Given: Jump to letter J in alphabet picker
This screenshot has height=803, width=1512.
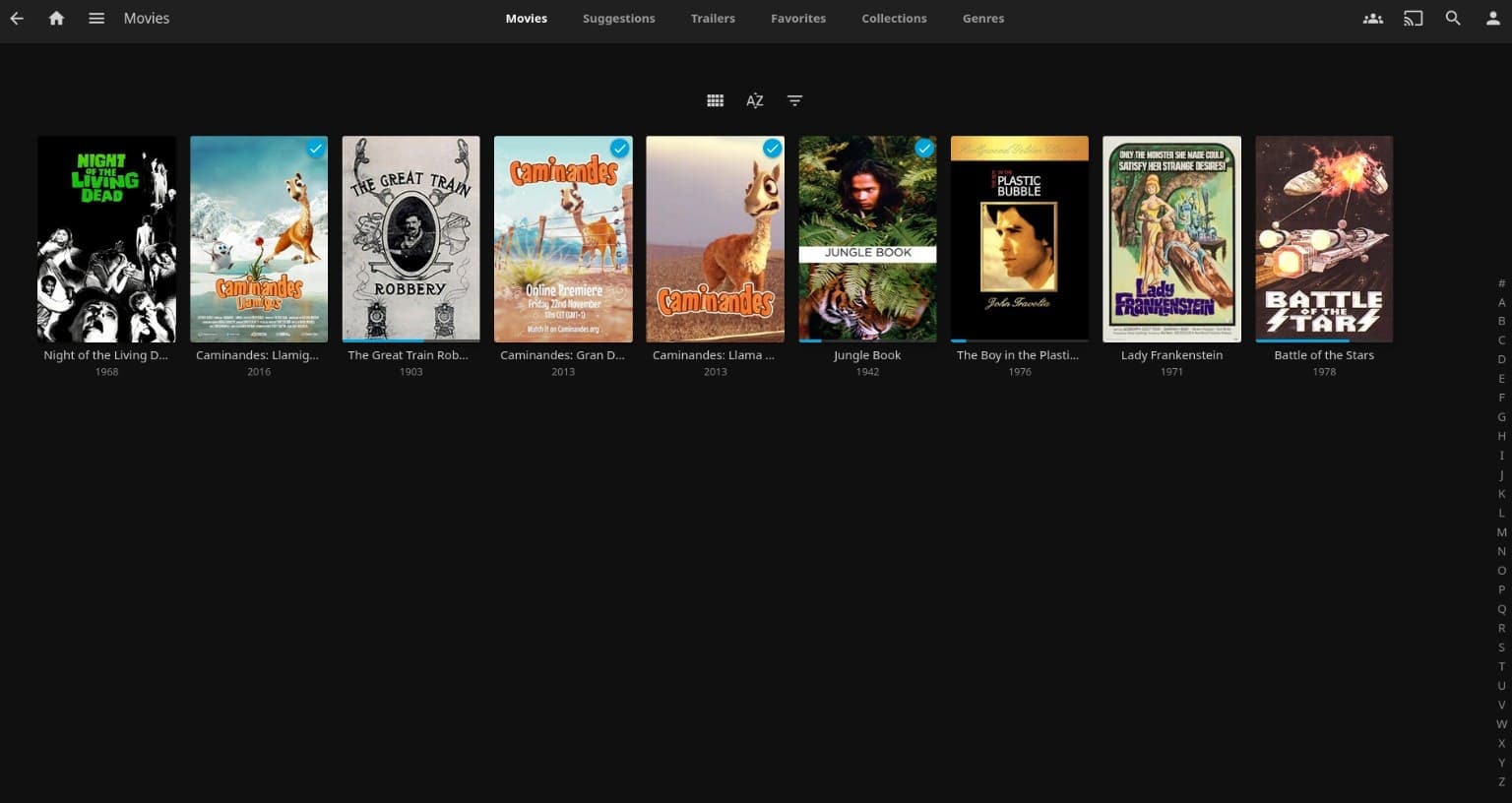Looking at the screenshot, I should click(x=1501, y=475).
